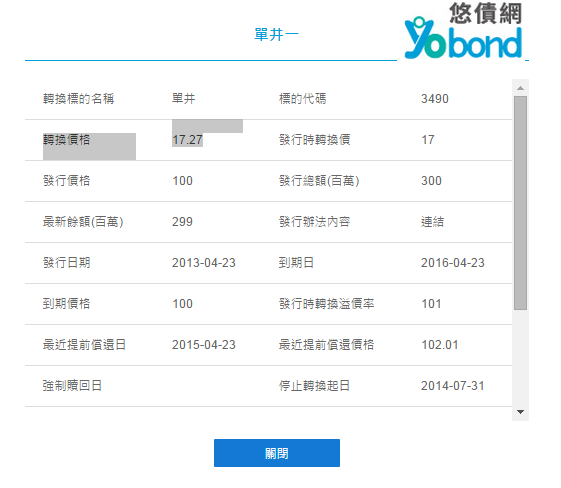Click the scrollbar down arrow

click(521, 412)
